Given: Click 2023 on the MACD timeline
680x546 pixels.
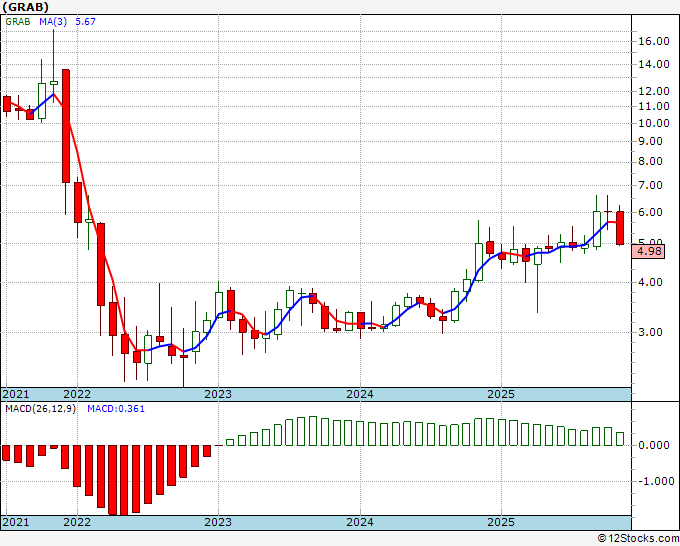Looking at the screenshot, I should point(218,522).
